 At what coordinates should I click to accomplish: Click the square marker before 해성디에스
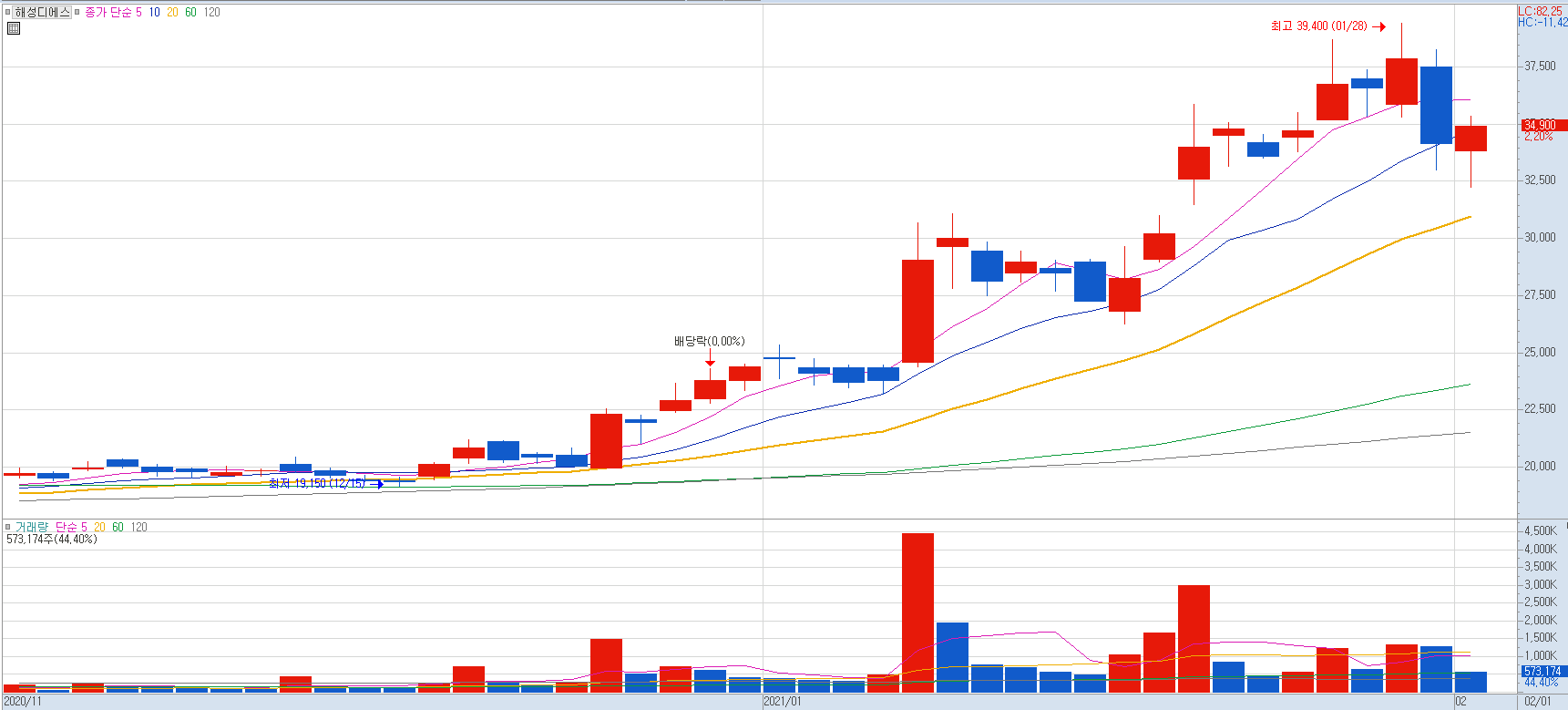(x=8, y=12)
